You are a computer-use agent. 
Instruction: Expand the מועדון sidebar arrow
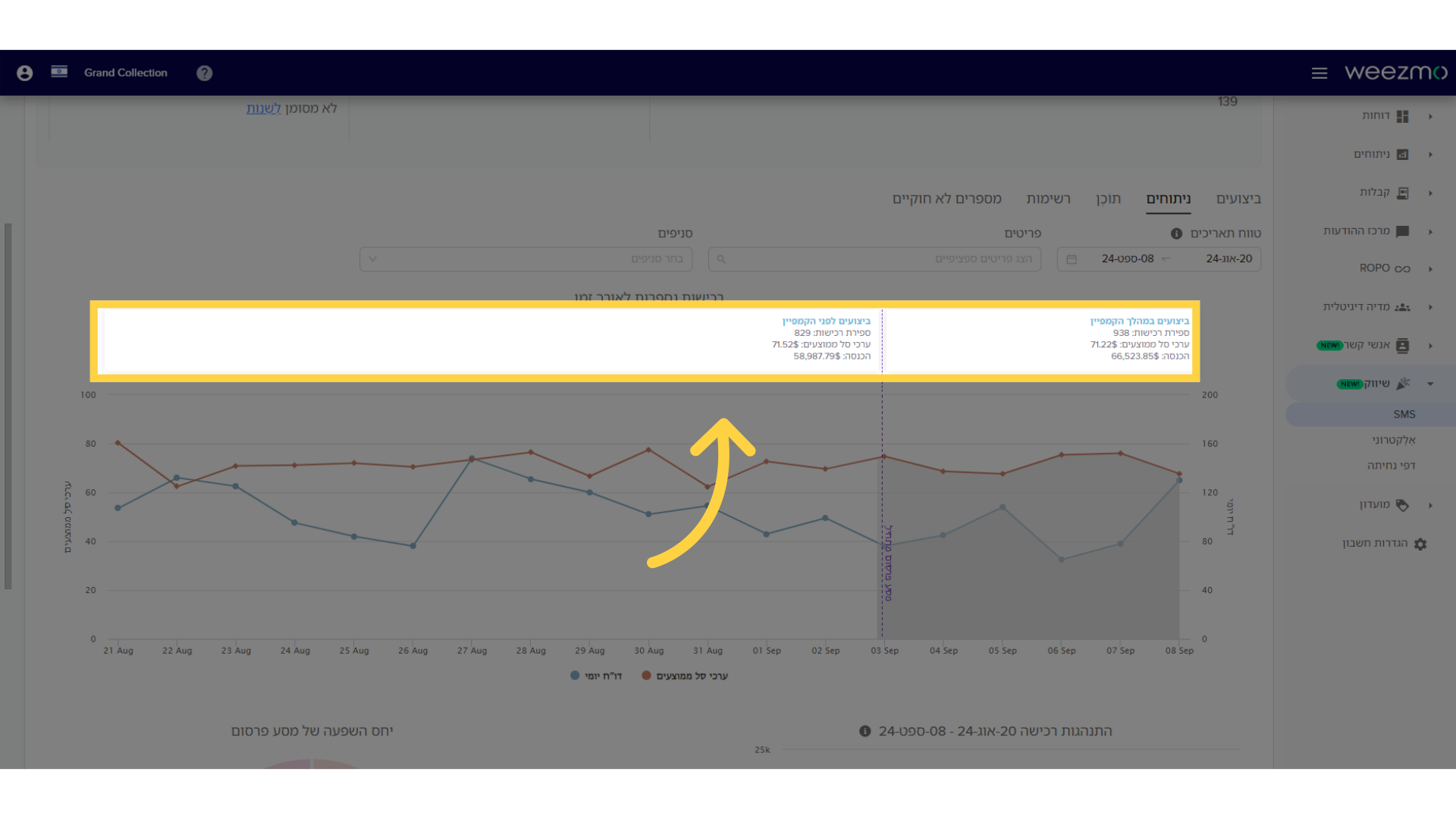click(x=1430, y=505)
